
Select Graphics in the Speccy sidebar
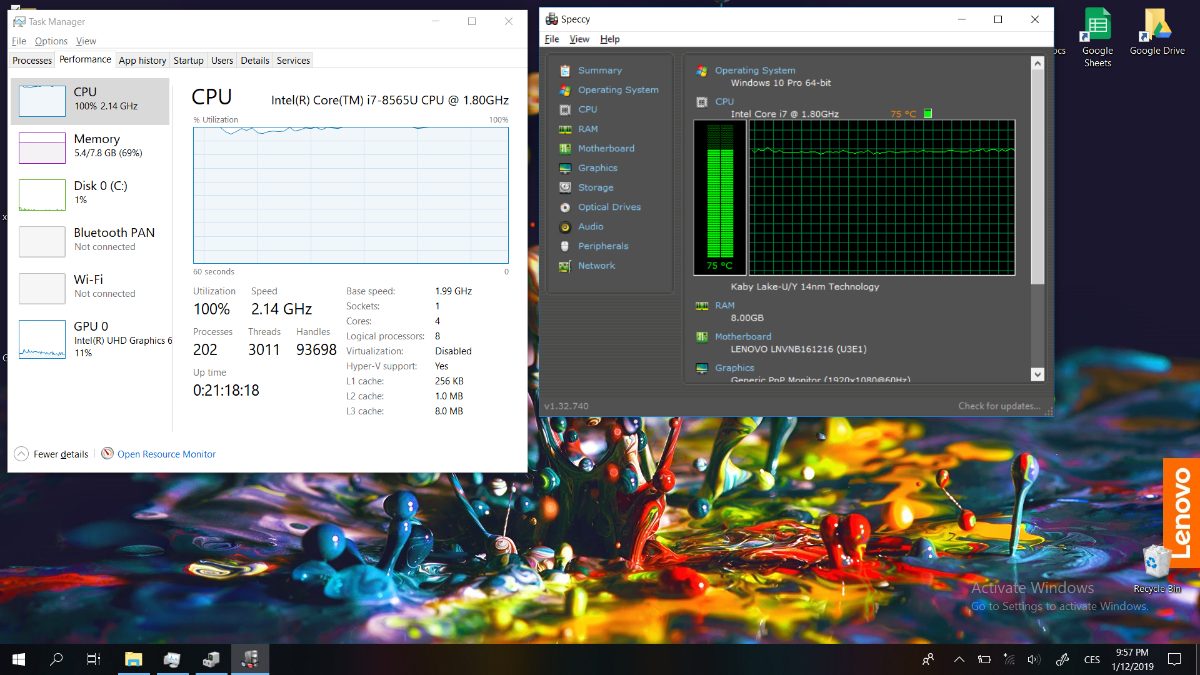click(597, 168)
